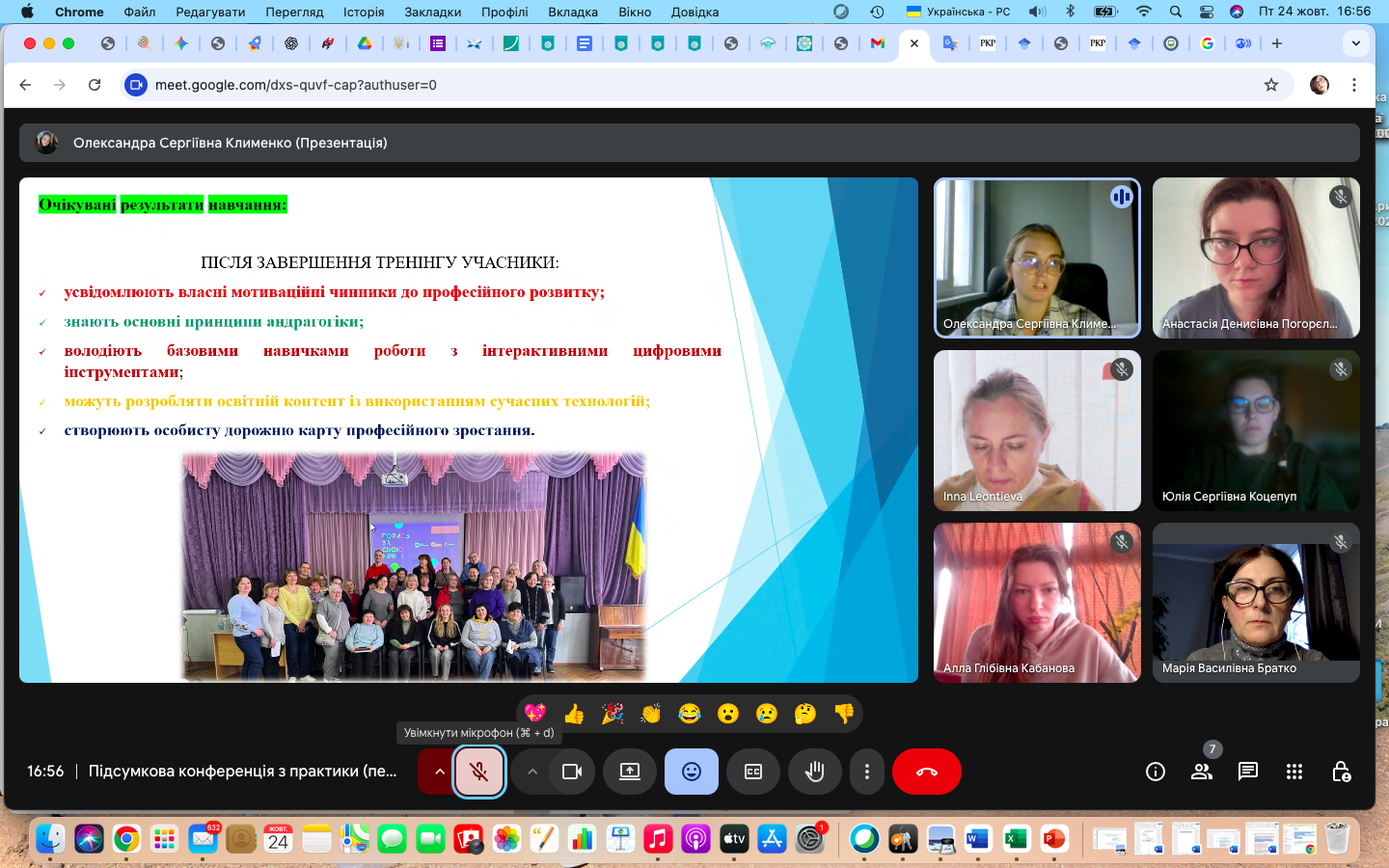Open the Історія menu in menu bar

coord(364,12)
